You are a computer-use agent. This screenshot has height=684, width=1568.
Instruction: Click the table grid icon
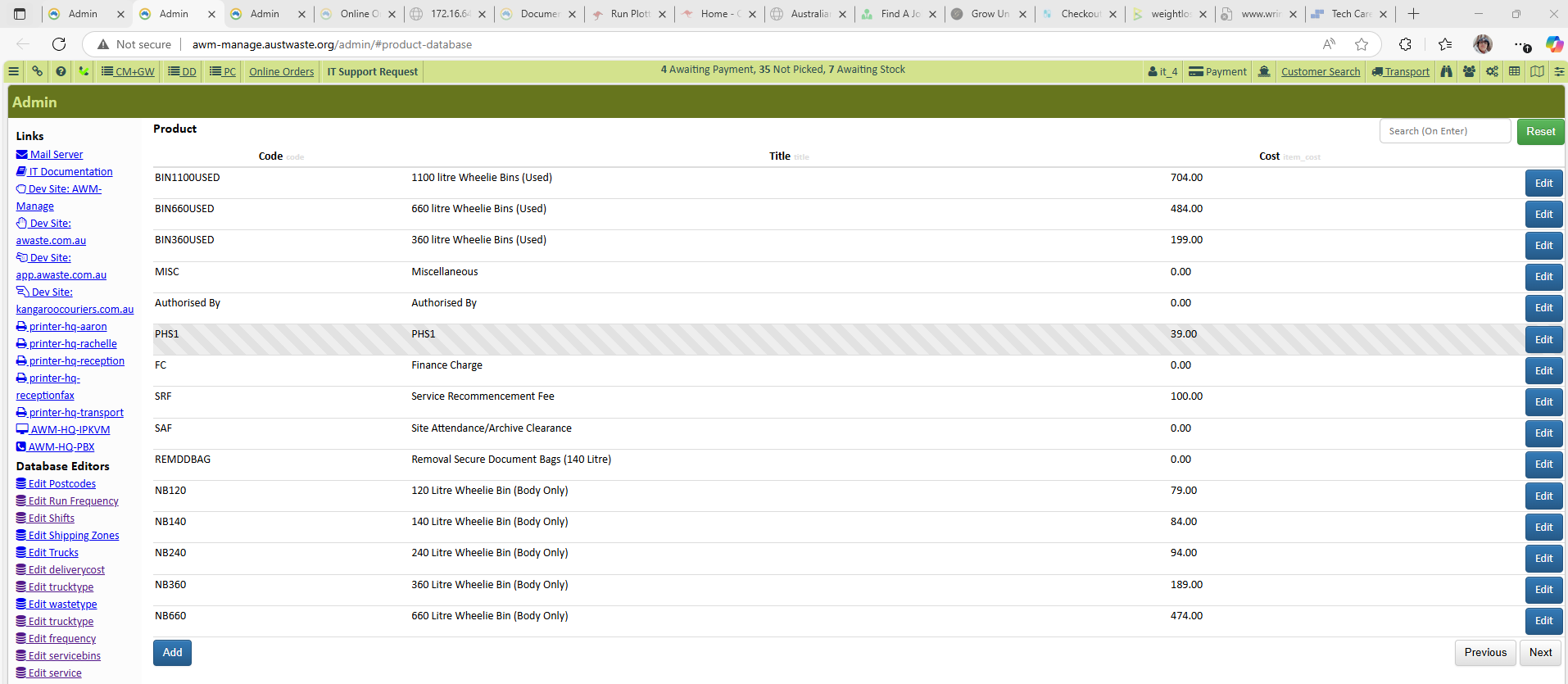coord(1515,71)
